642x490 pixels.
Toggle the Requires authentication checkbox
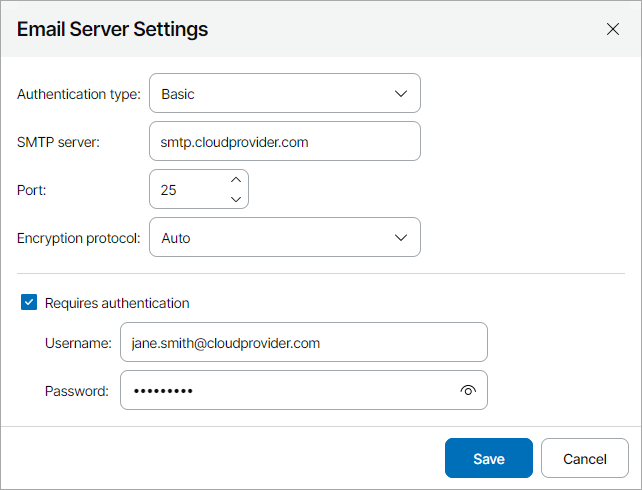pyautogui.click(x=29, y=303)
